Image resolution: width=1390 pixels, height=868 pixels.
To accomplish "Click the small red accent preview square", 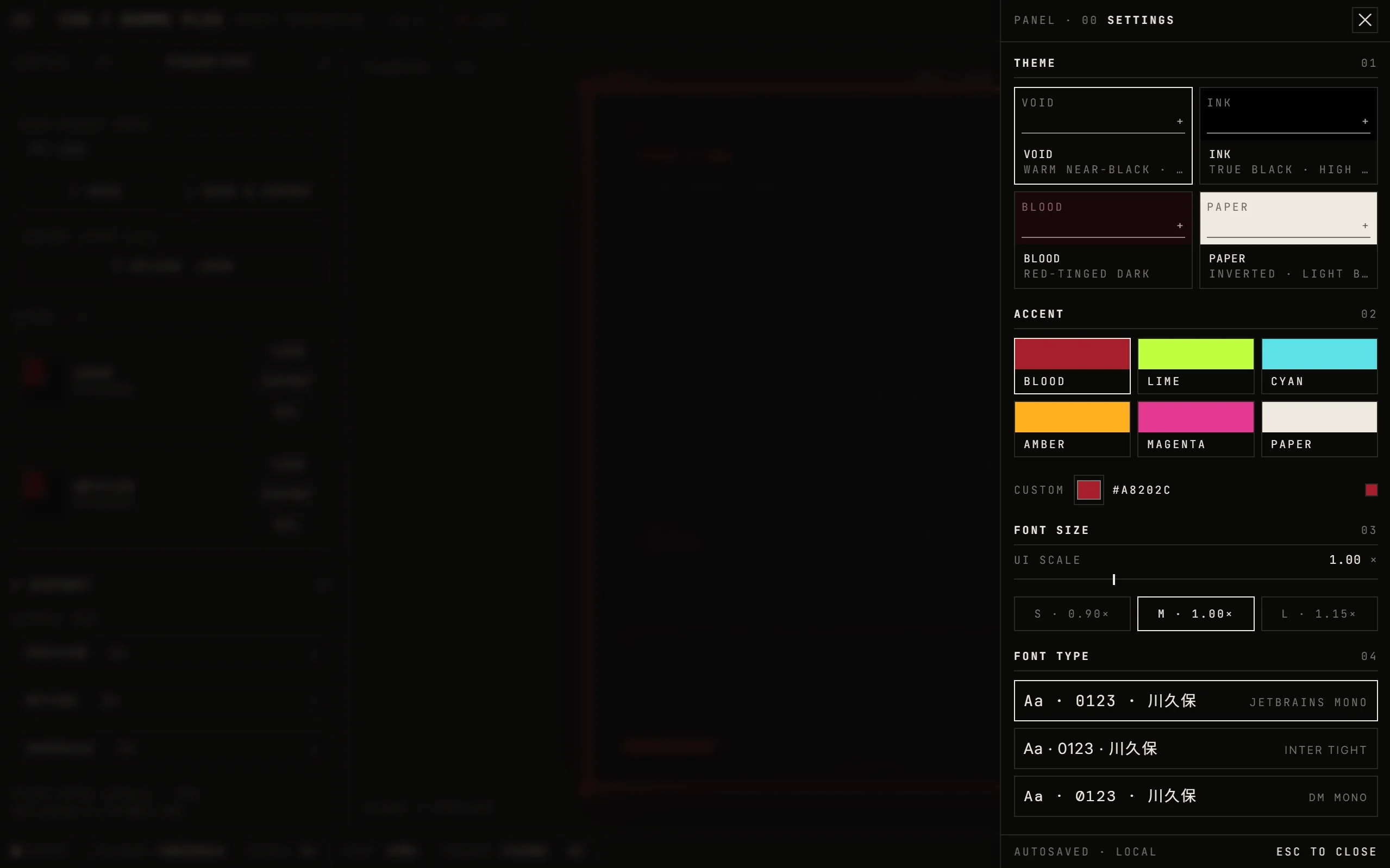I will pos(1371,490).
